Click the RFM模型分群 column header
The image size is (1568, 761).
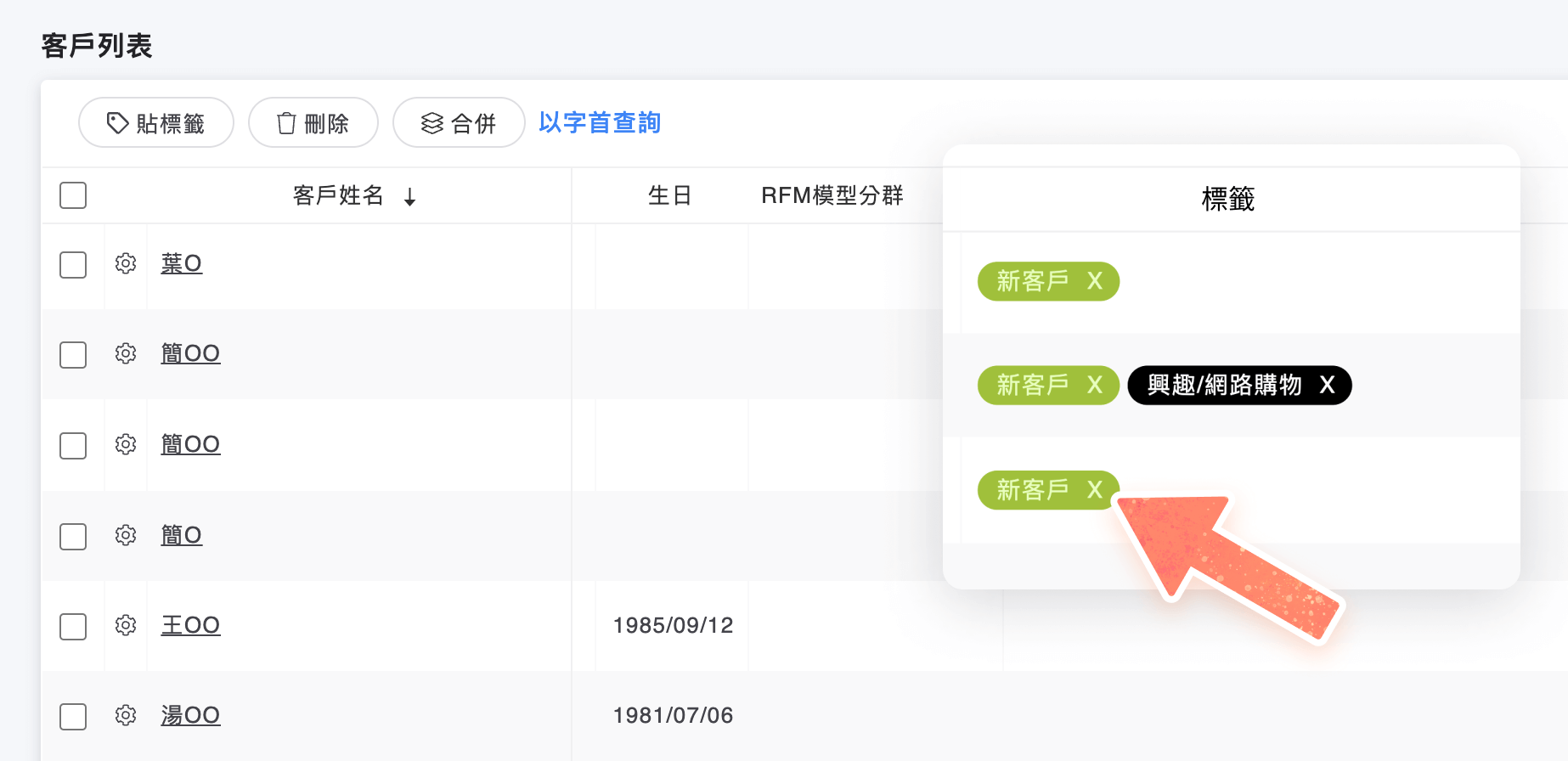[x=832, y=196]
